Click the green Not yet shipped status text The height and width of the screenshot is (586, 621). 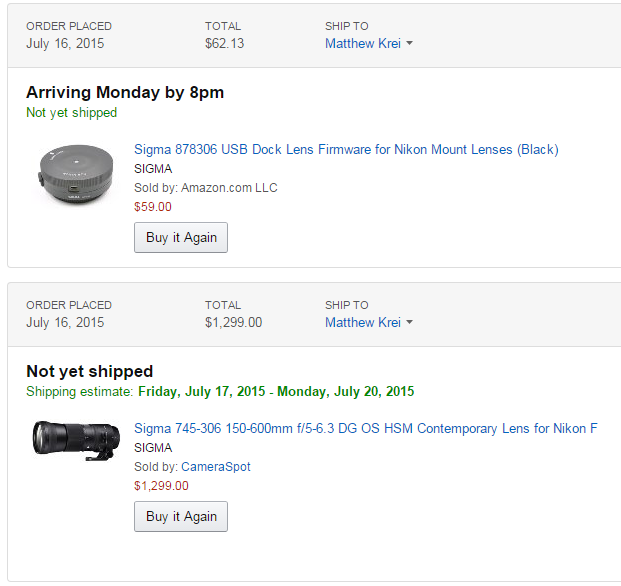tap(72, 113)
